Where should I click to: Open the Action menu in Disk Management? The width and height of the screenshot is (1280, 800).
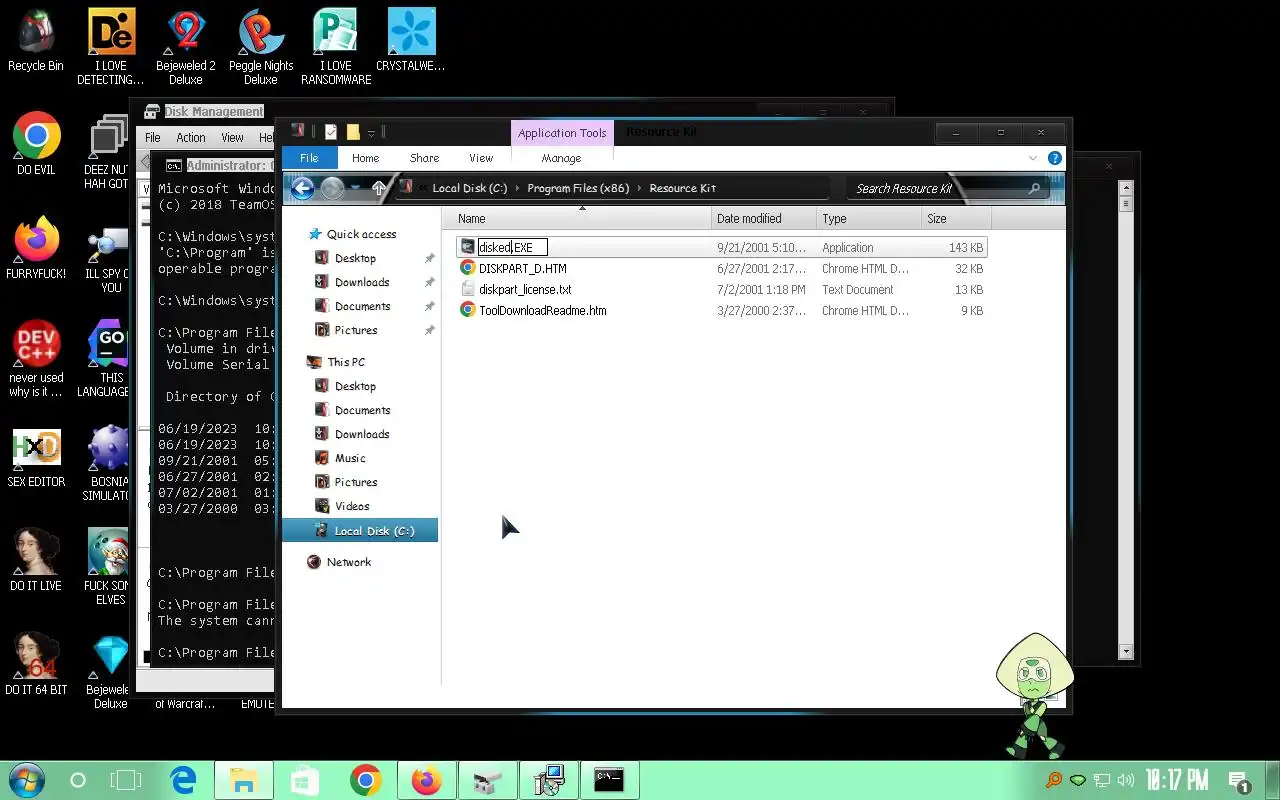pos(191,138)
